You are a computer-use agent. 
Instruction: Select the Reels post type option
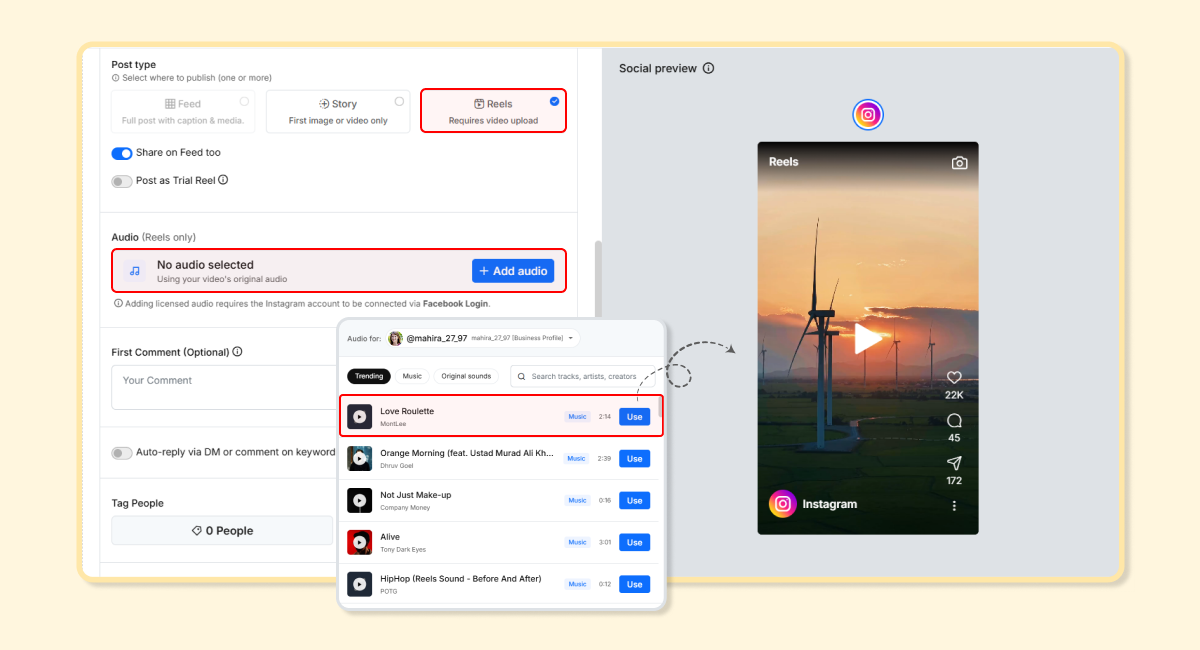493,111
